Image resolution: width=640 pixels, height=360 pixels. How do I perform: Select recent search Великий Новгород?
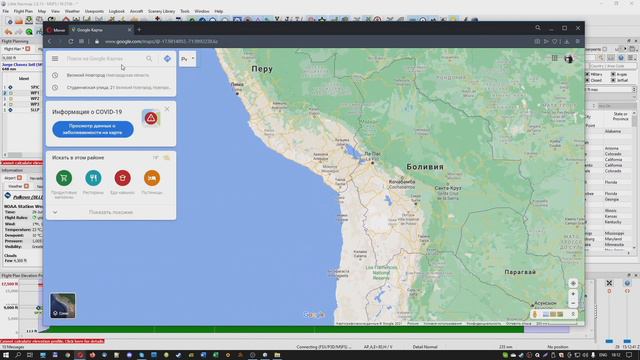click(x=108, y=75)
